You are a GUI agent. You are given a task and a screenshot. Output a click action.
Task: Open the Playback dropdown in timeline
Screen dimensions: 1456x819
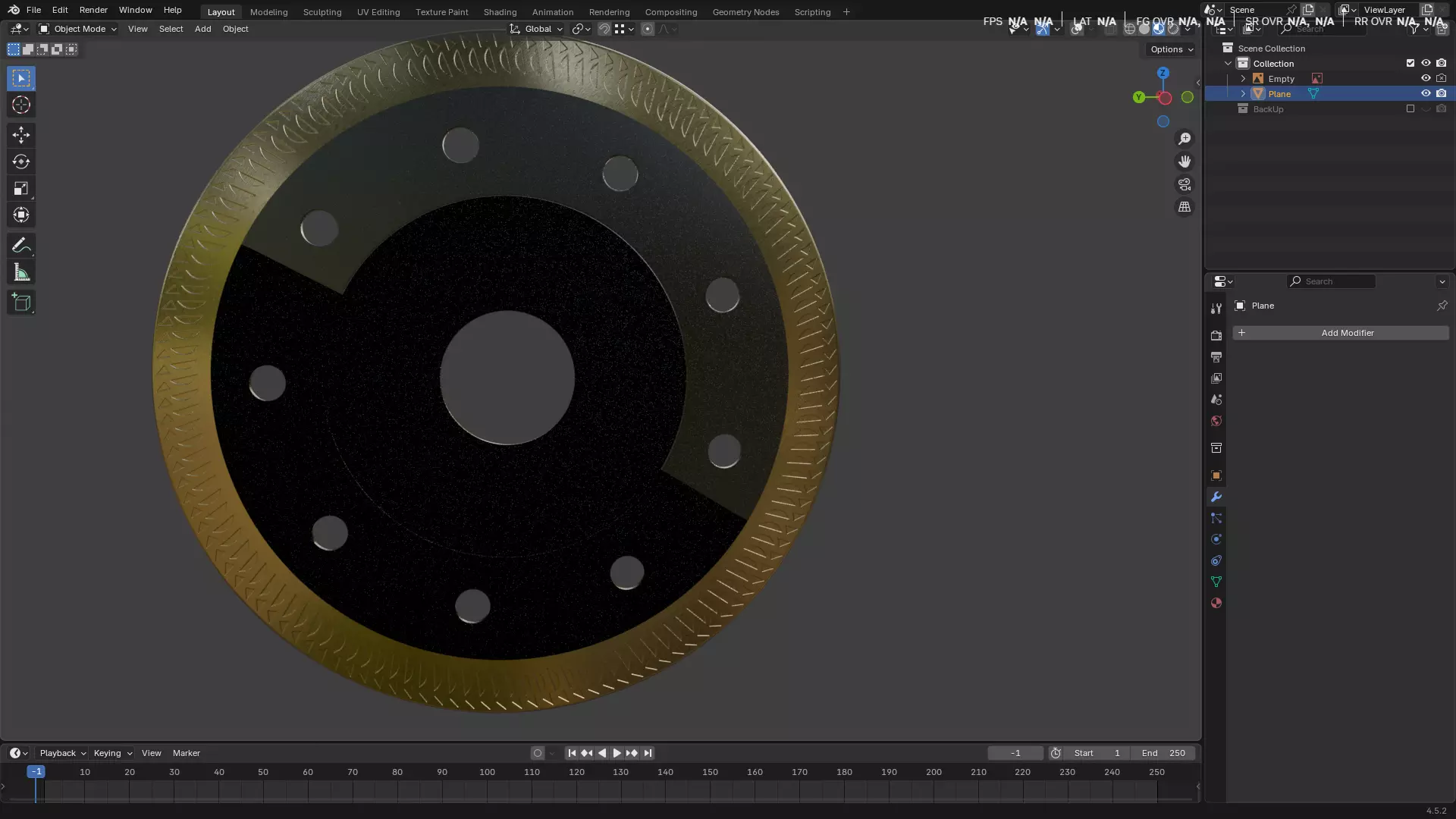62,753
